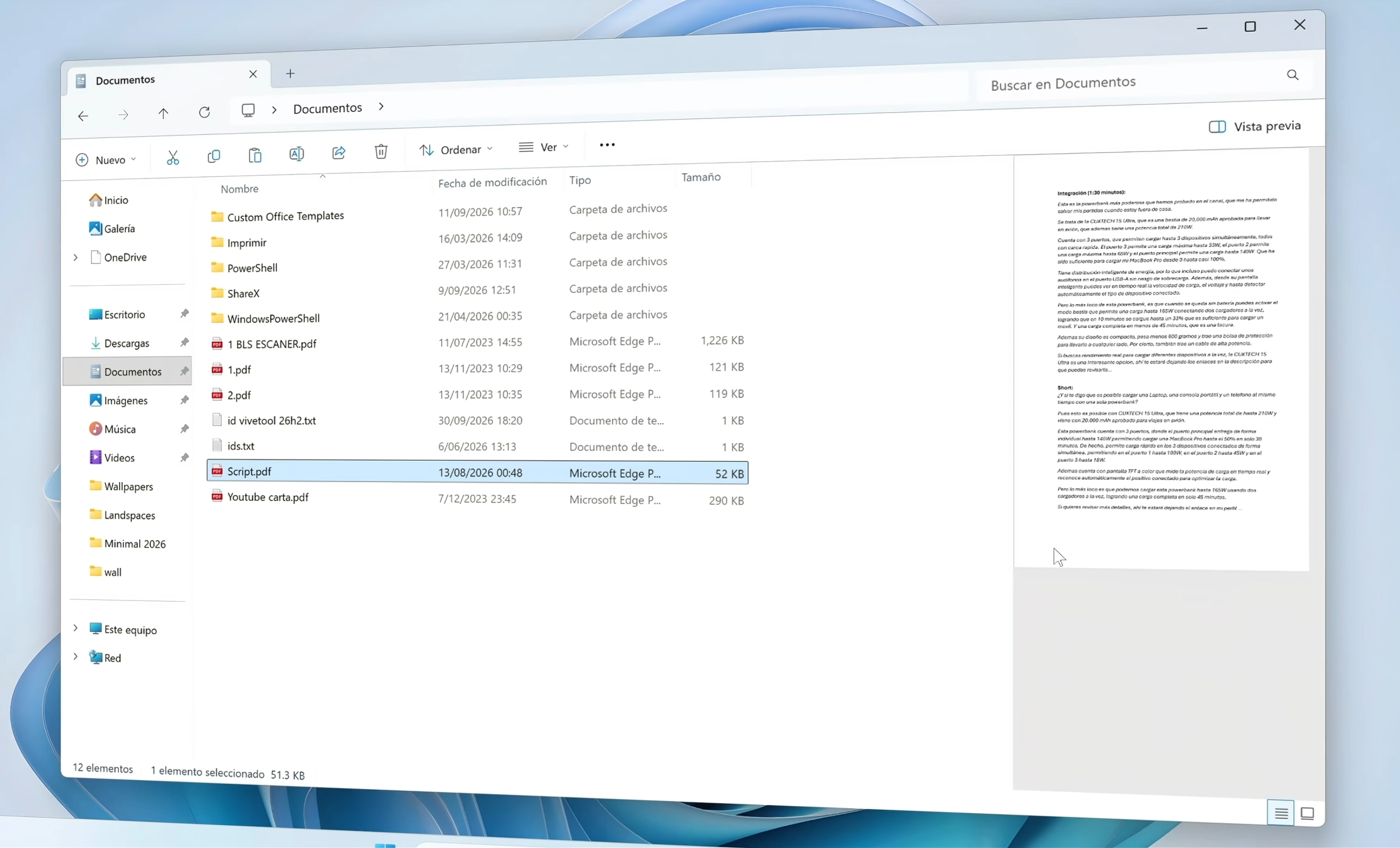
Task: Go forward with the right arrow
Action: [x=123, y=115]
